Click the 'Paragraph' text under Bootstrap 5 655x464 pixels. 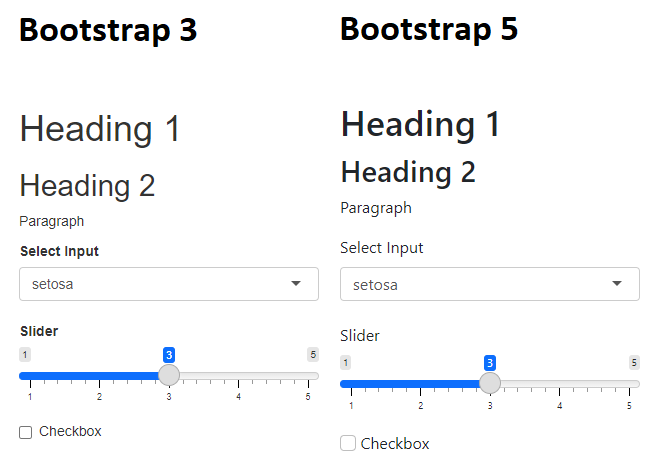(376, 208)
